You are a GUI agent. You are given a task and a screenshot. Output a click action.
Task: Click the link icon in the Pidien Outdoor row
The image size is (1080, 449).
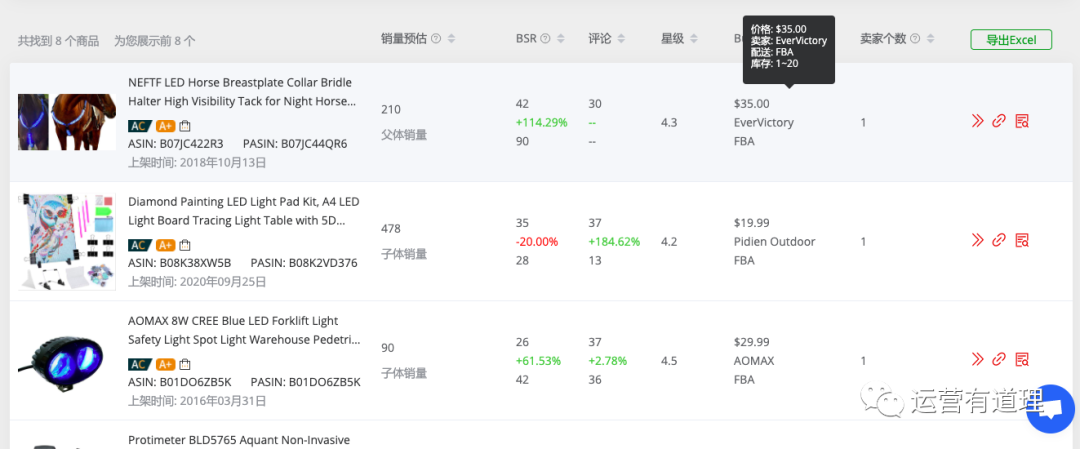pyautogui.click(x=998, y=240)
